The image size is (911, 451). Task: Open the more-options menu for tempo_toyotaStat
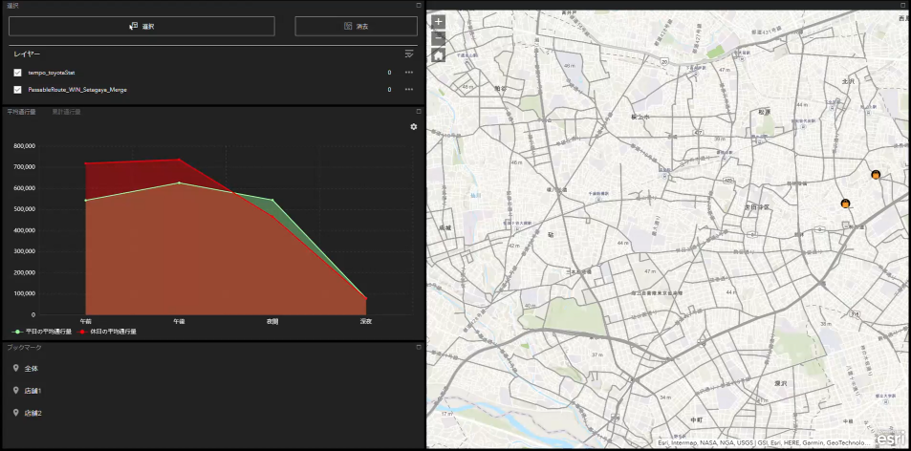pos(409,73)
